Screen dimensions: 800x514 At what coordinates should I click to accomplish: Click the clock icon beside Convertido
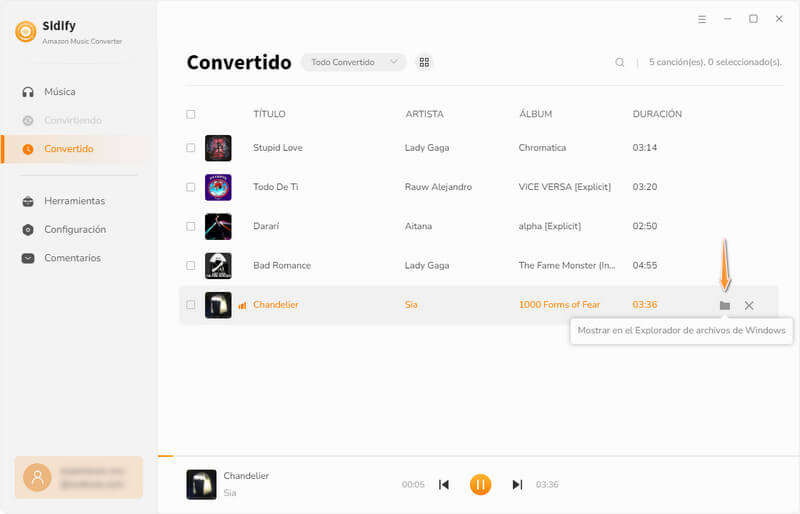tap(28, 149)
